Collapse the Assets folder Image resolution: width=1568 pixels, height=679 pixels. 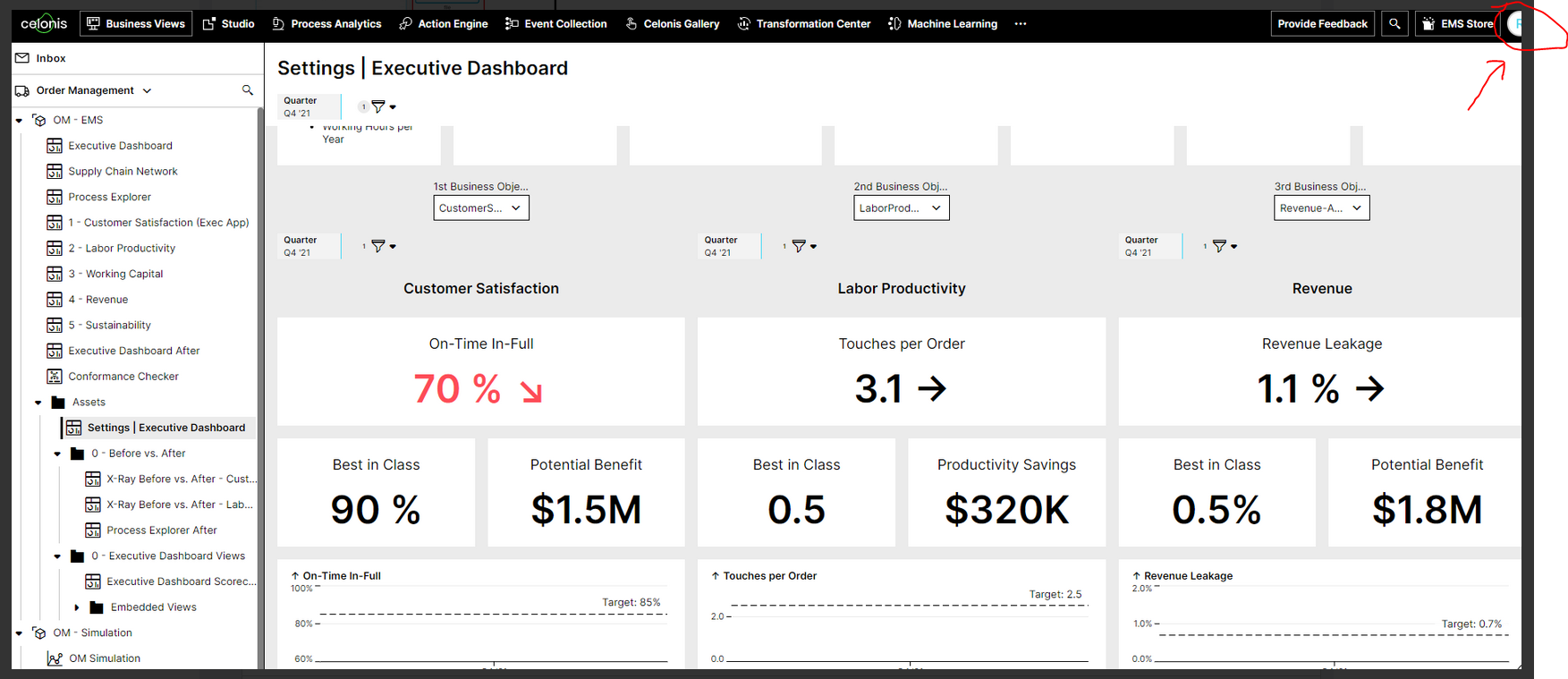coord(38,403)
